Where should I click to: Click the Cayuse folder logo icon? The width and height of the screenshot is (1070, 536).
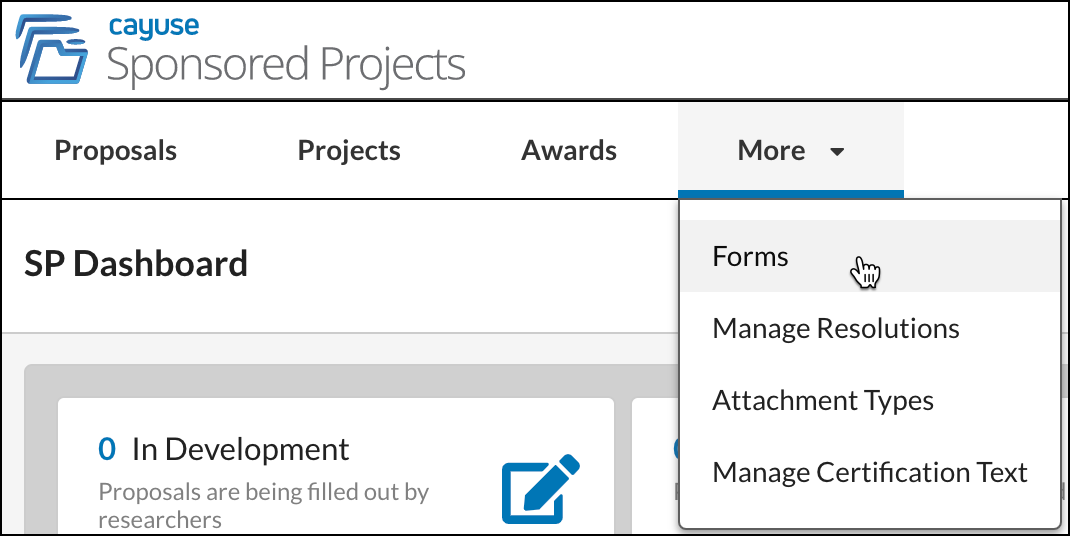click(52, 49)
